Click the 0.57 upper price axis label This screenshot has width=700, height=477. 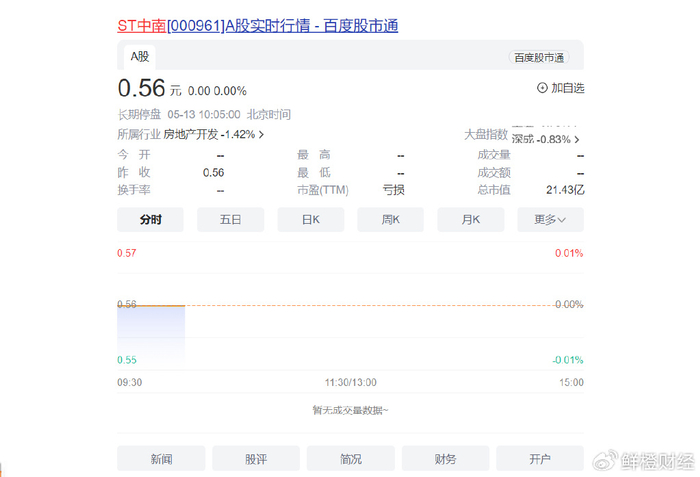pyautogui.click(x=127, y=253)
